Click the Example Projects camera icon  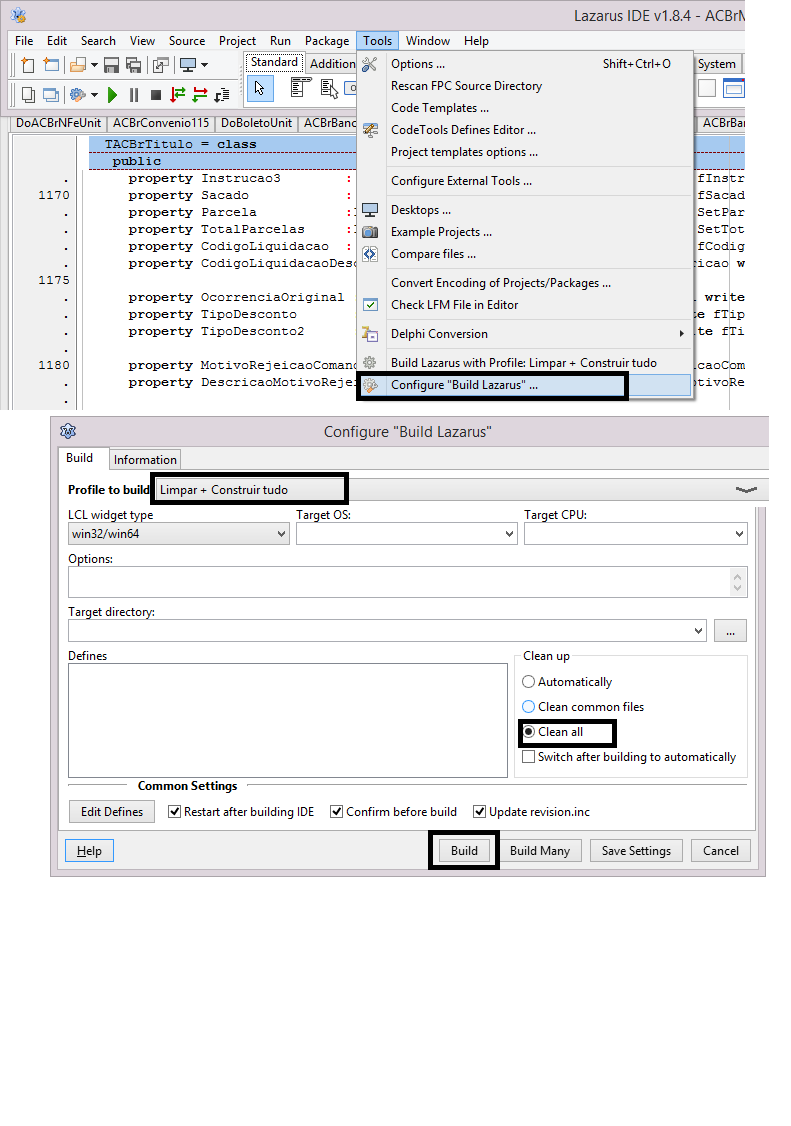coord(370,232)
